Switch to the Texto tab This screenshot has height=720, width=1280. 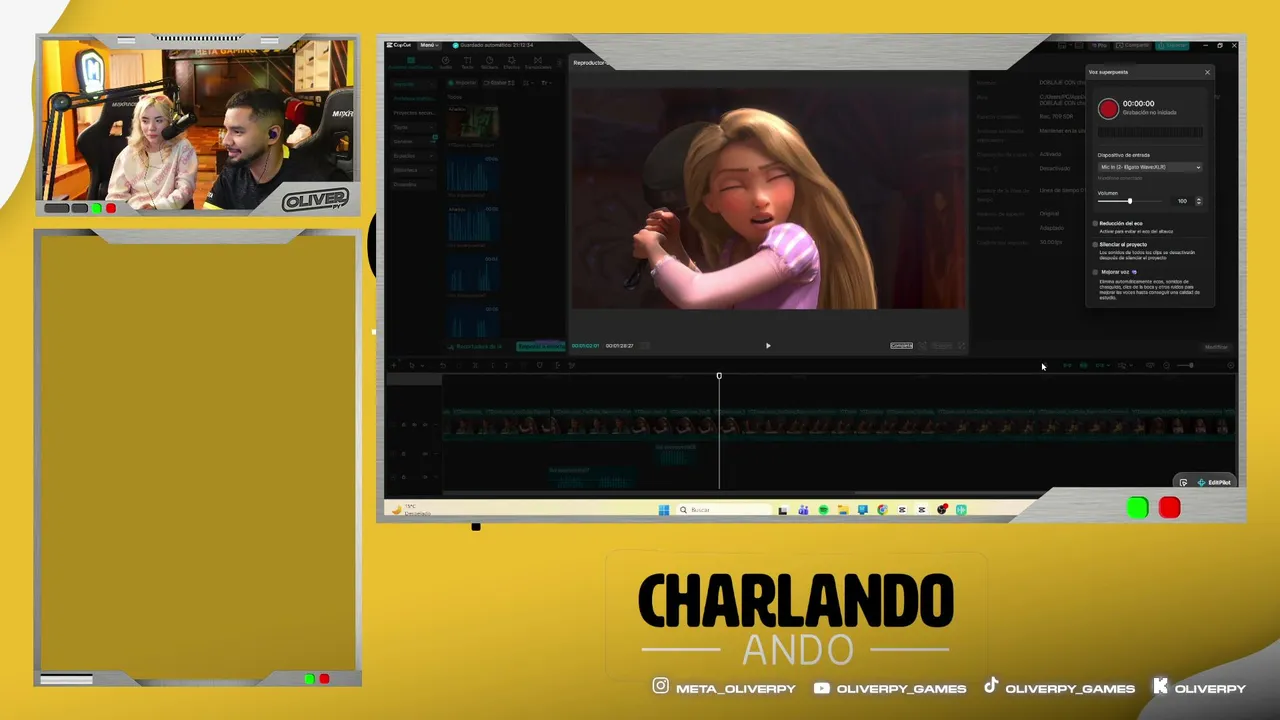pos(467,63)
